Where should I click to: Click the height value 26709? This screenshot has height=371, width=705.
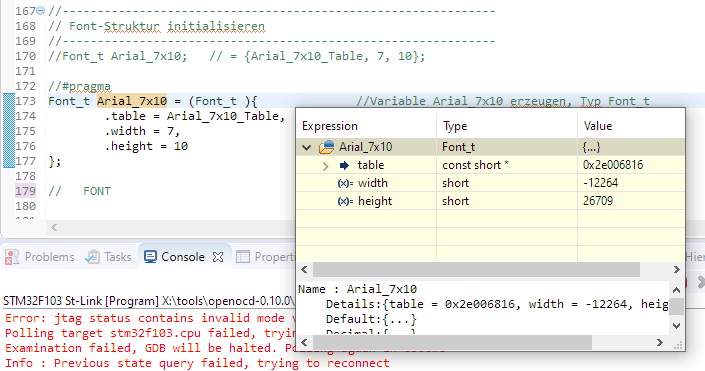coord(598,201)
